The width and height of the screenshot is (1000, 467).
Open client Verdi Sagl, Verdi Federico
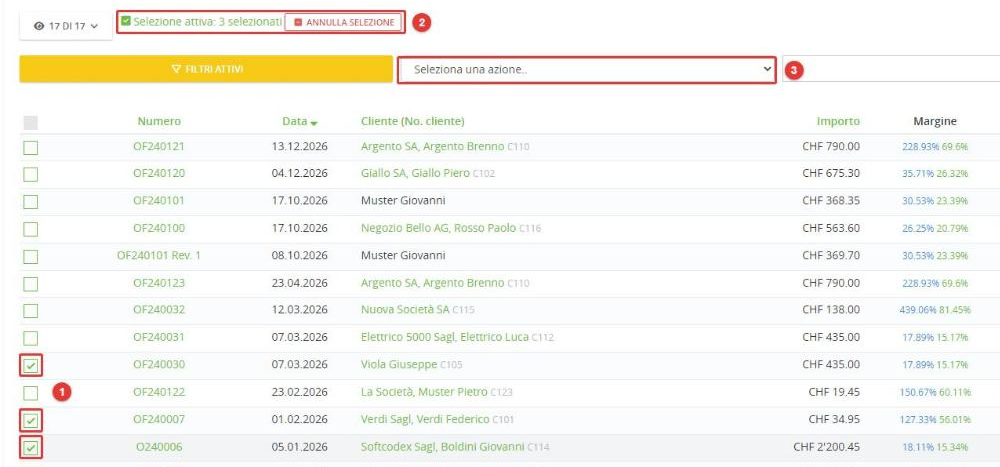pos(425,419)
